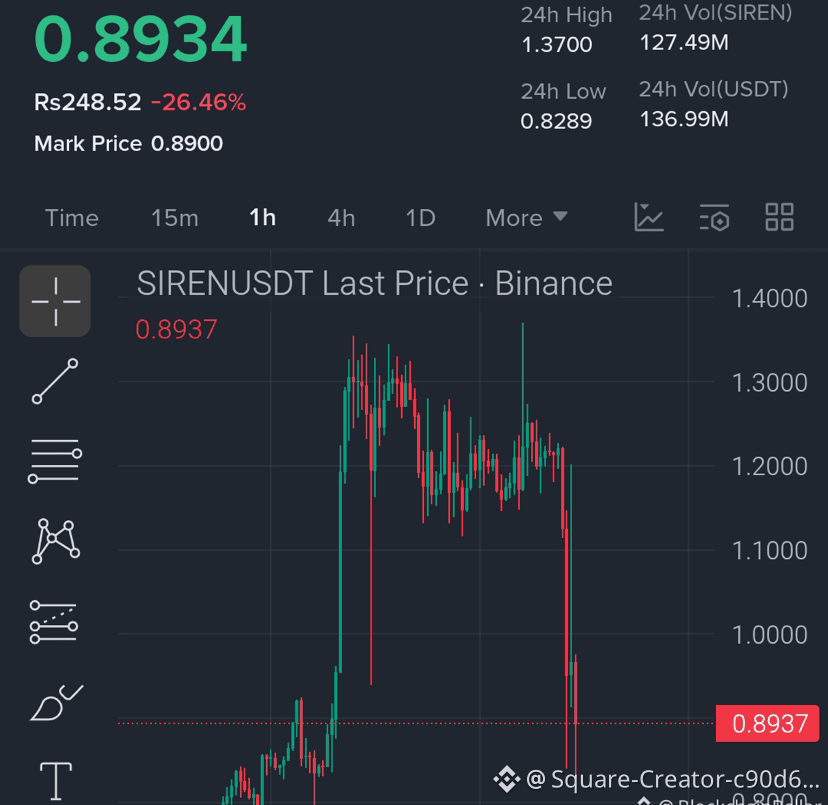The height and width of the screenshot is (805, 828).
Task: Select the text annotation tool
Action: click(56, 781)
